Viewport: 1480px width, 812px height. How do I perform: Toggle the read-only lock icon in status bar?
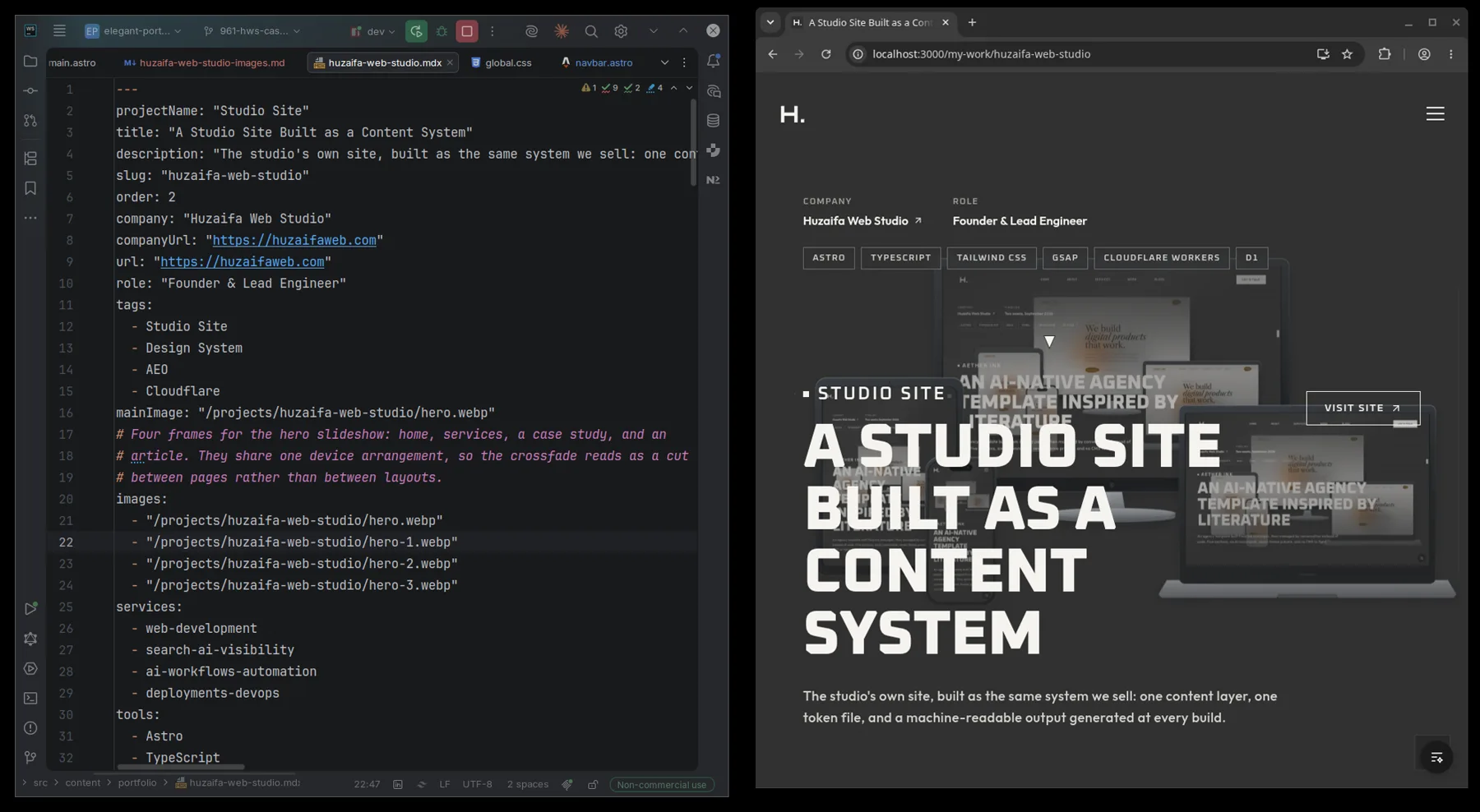pyautogui.click(x=593, y=785)
